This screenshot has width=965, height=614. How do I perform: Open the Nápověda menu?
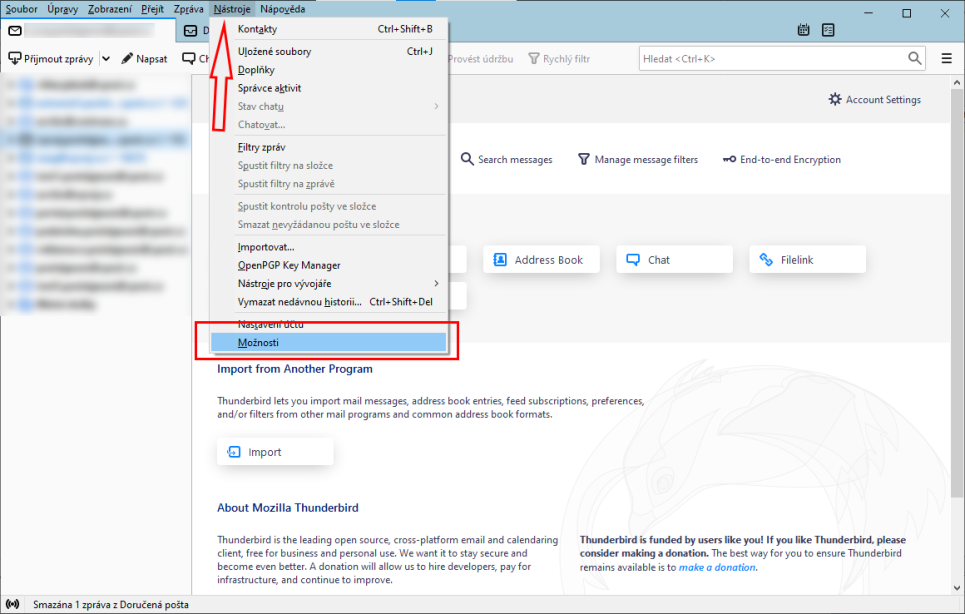tap(282, 9)
